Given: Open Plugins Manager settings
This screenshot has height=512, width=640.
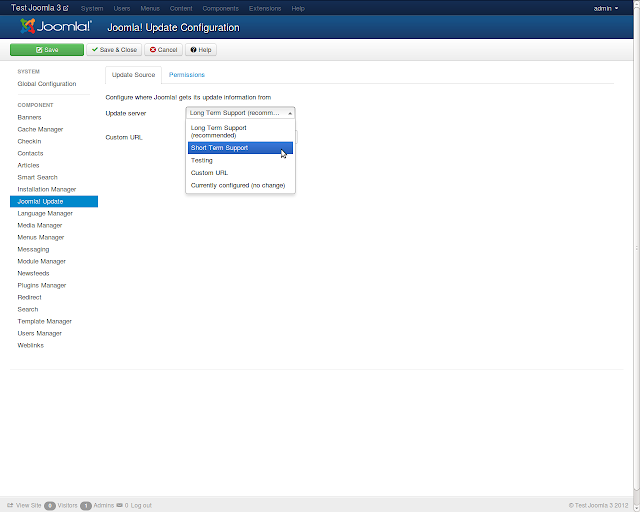Looking at the screenshot, I should point(42,285).
